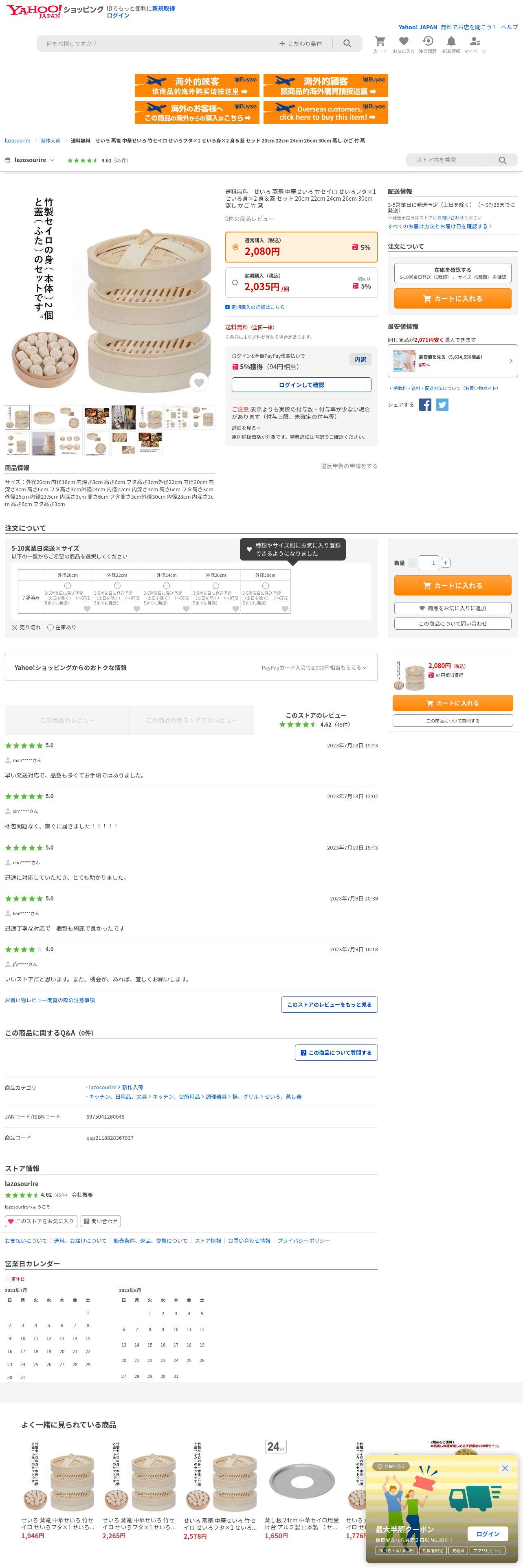Click この商品について質問する Q&A button
This screenshot has height=1568, width=523.
336,1052
